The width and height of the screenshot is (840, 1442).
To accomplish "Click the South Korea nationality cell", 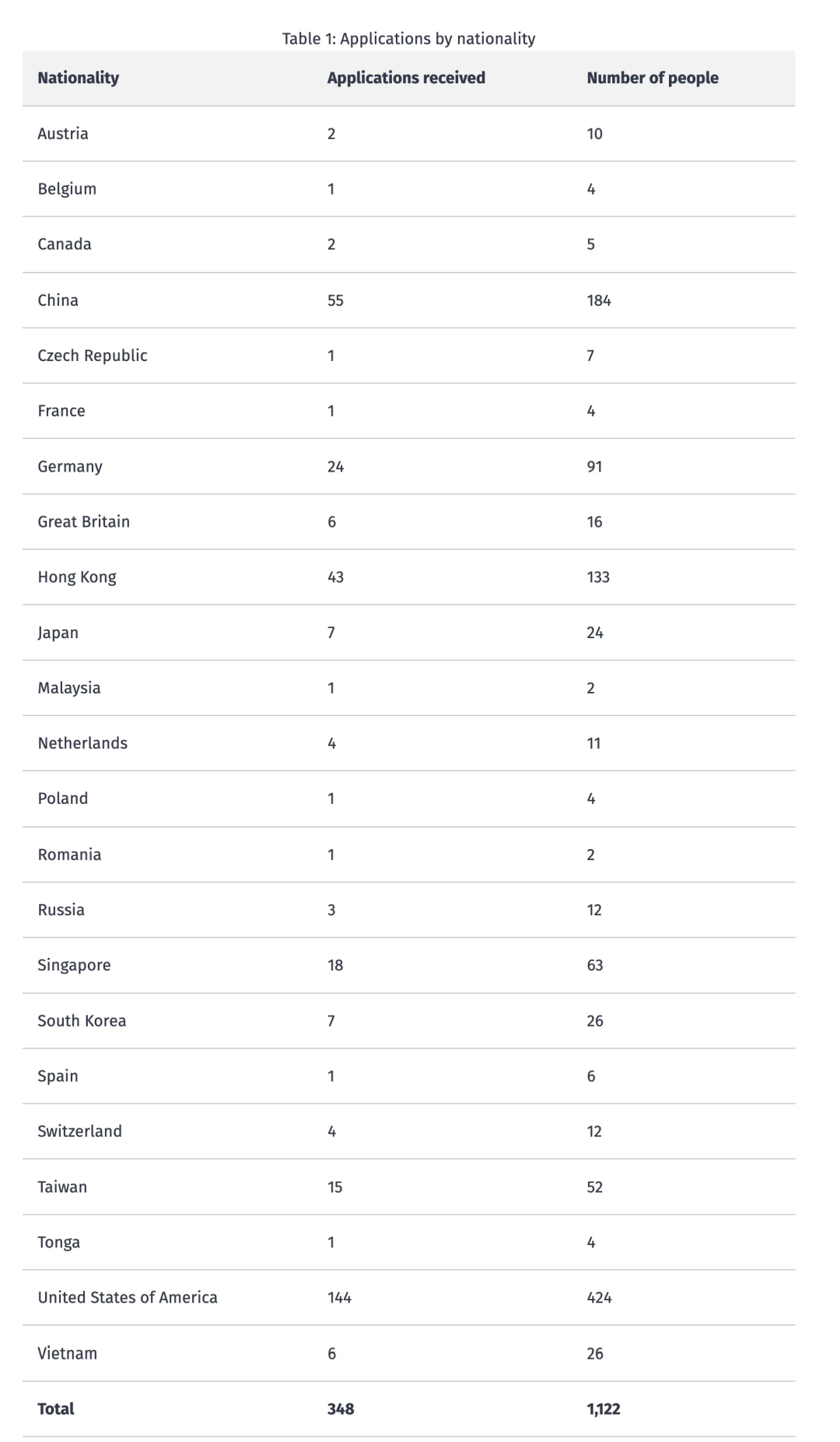I will pos(82,1021).
